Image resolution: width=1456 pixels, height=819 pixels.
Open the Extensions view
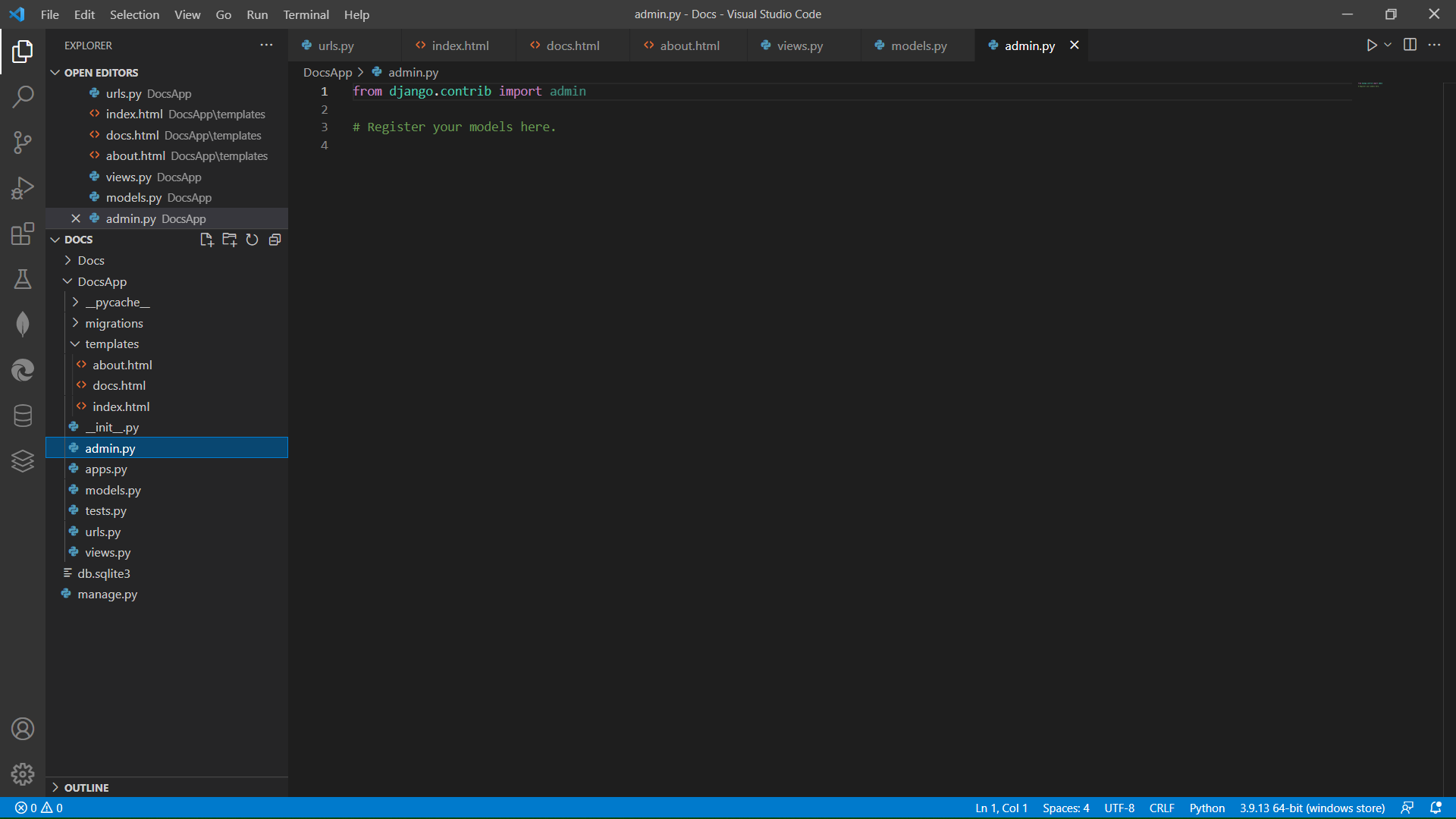[x=23, y=234]
